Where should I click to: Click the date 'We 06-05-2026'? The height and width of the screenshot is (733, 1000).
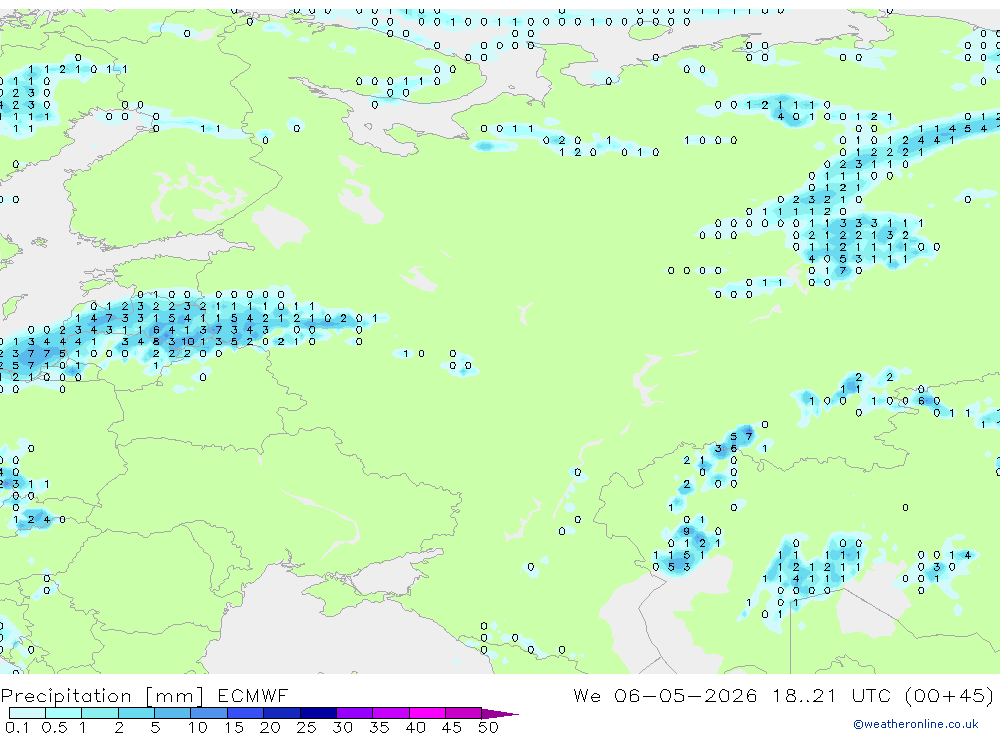(x=665, y=695)
